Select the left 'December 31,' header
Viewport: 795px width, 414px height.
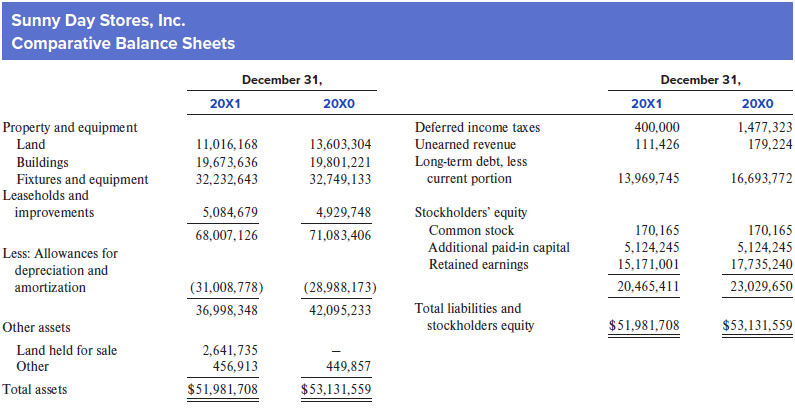tap(282, 80)
